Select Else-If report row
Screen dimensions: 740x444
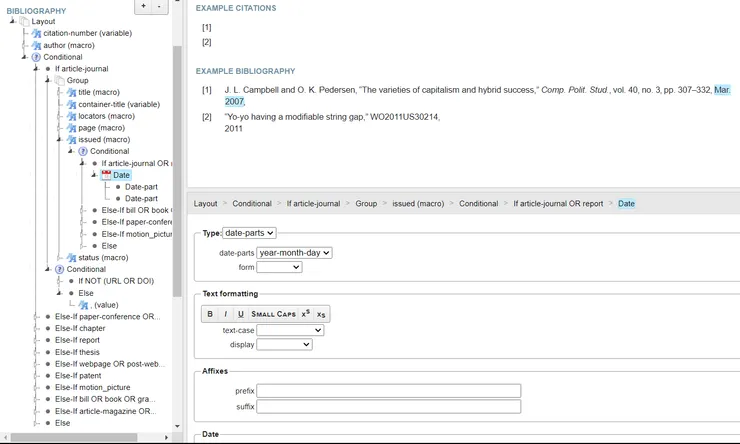pos(77,340)
